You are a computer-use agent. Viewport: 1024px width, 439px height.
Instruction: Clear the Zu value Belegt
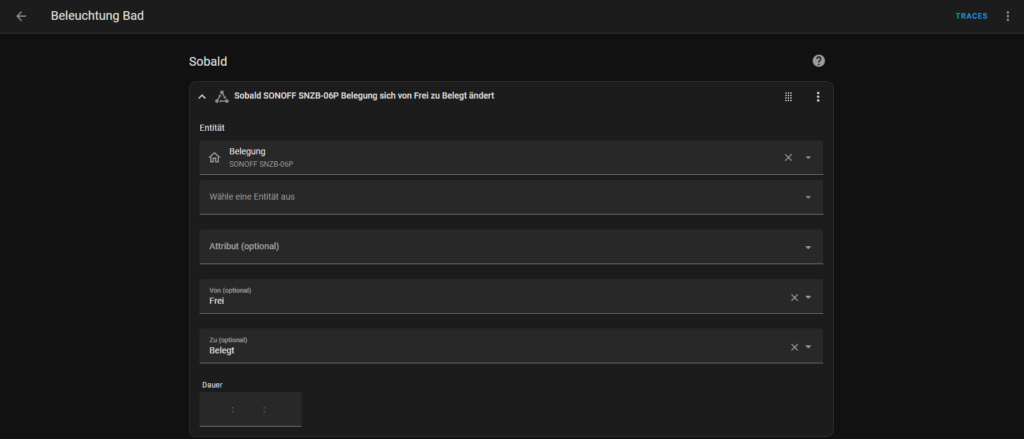click(794, 347)
